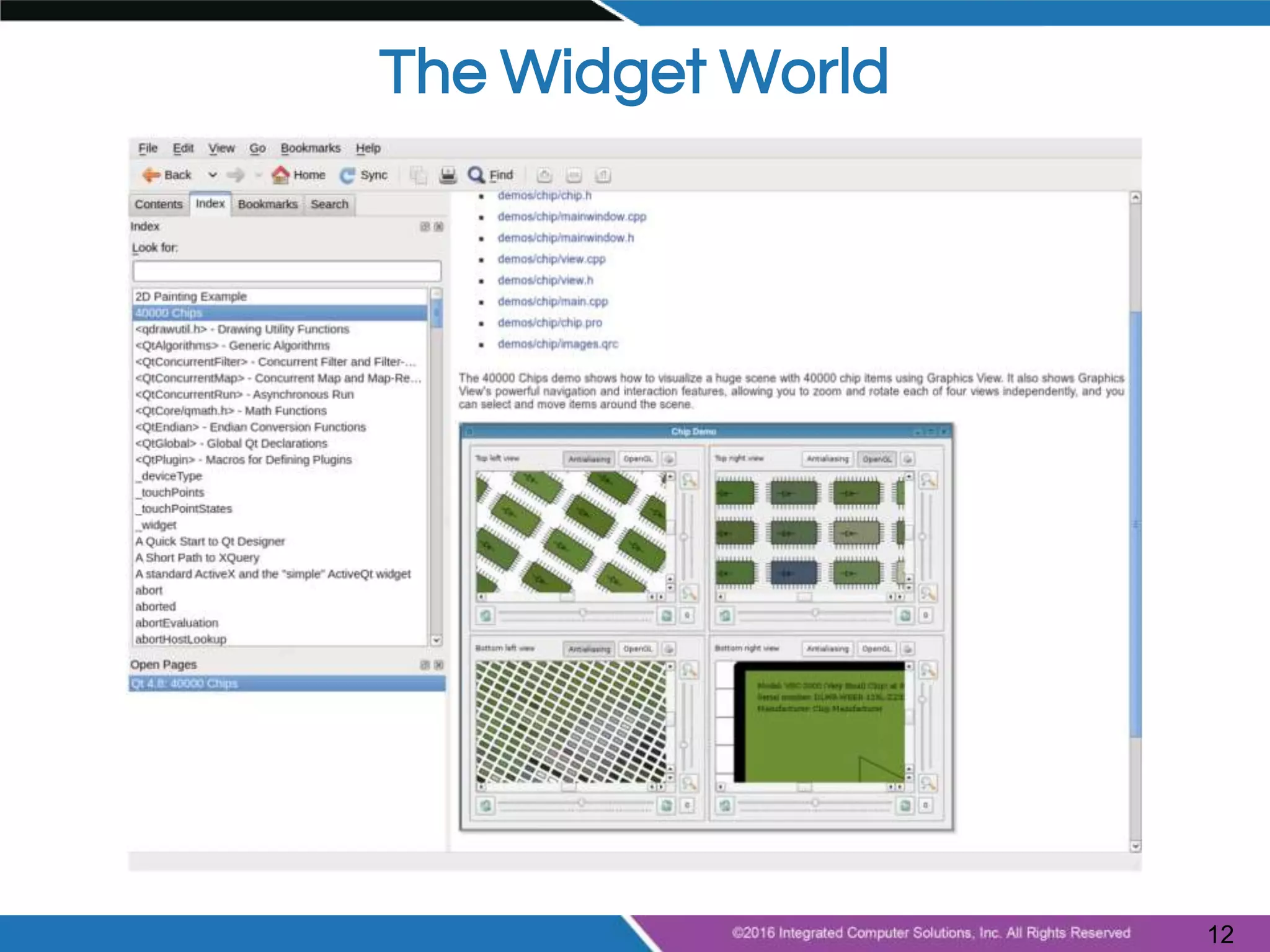
Task: Click the Top right view zoom slider
Action: click(924, 537)
